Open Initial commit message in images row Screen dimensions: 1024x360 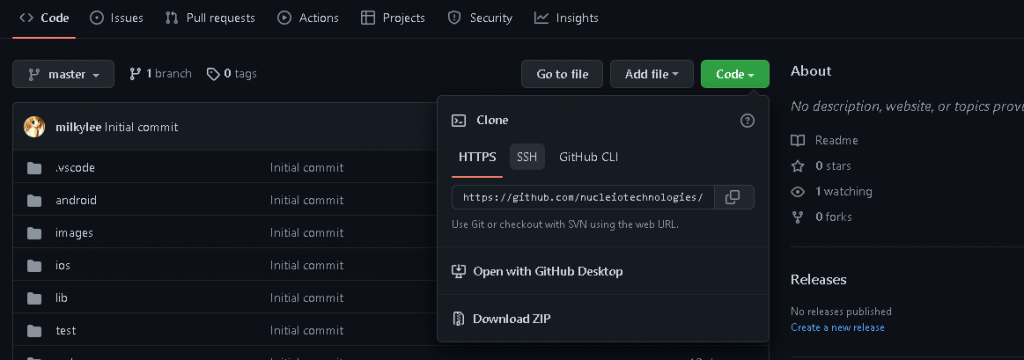click(306, 233)
